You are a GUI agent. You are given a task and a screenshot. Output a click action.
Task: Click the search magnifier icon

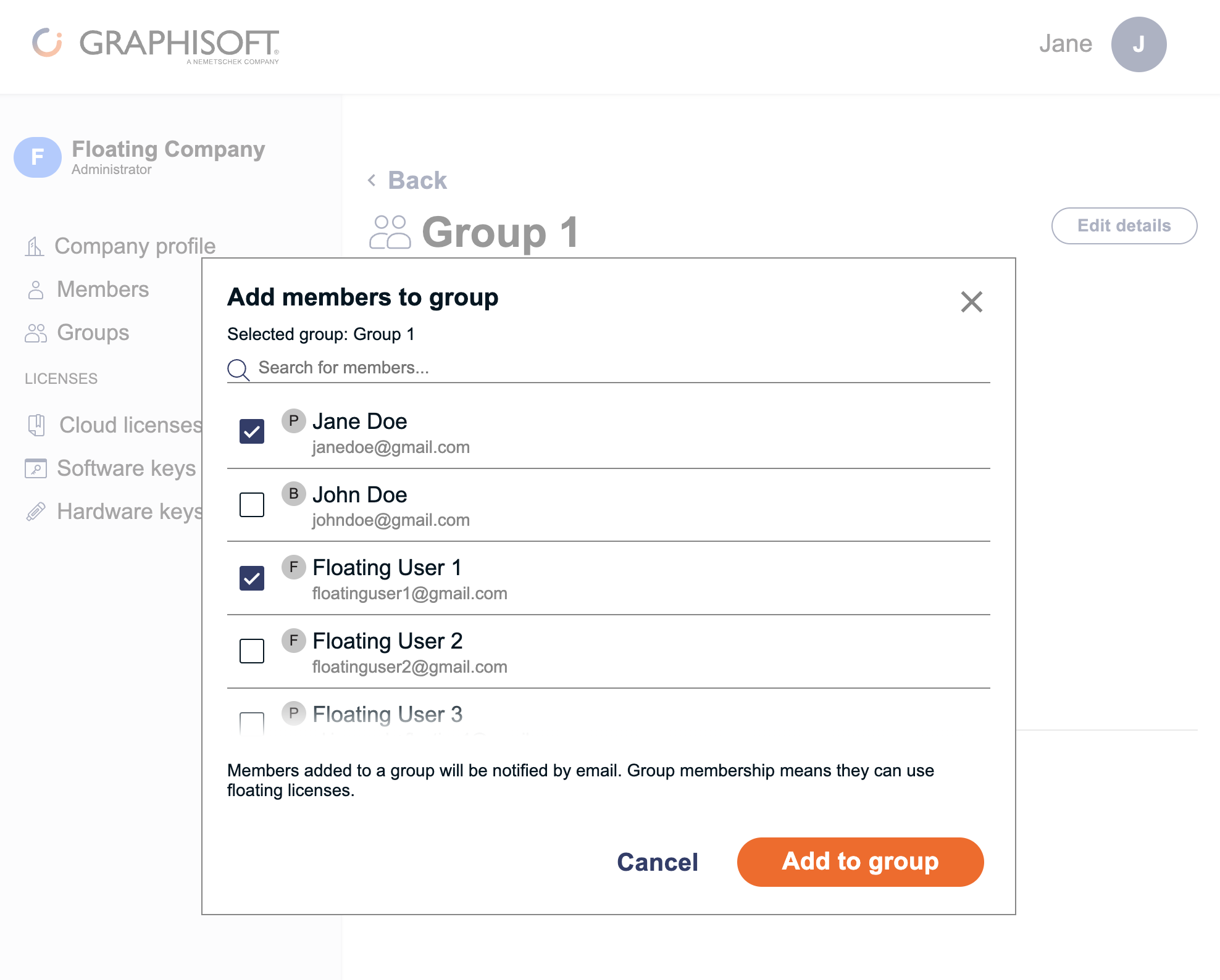pos(238,369)
